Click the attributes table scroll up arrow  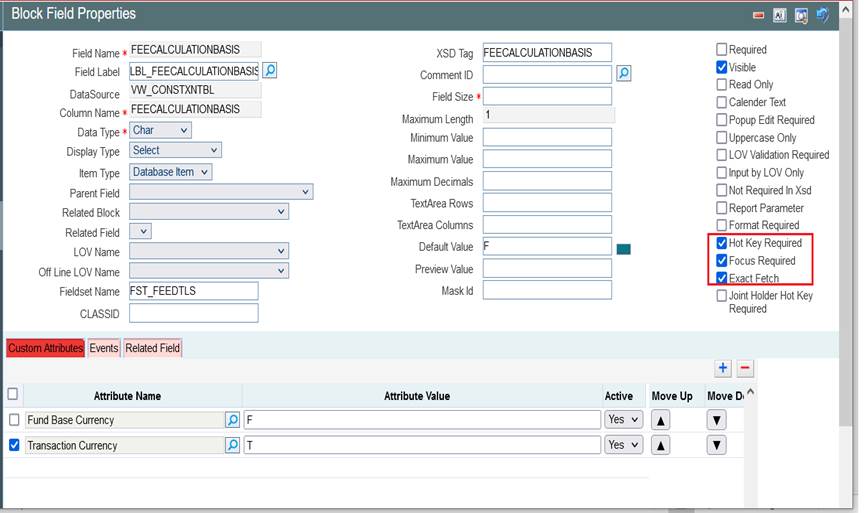[x=749, y=393]
